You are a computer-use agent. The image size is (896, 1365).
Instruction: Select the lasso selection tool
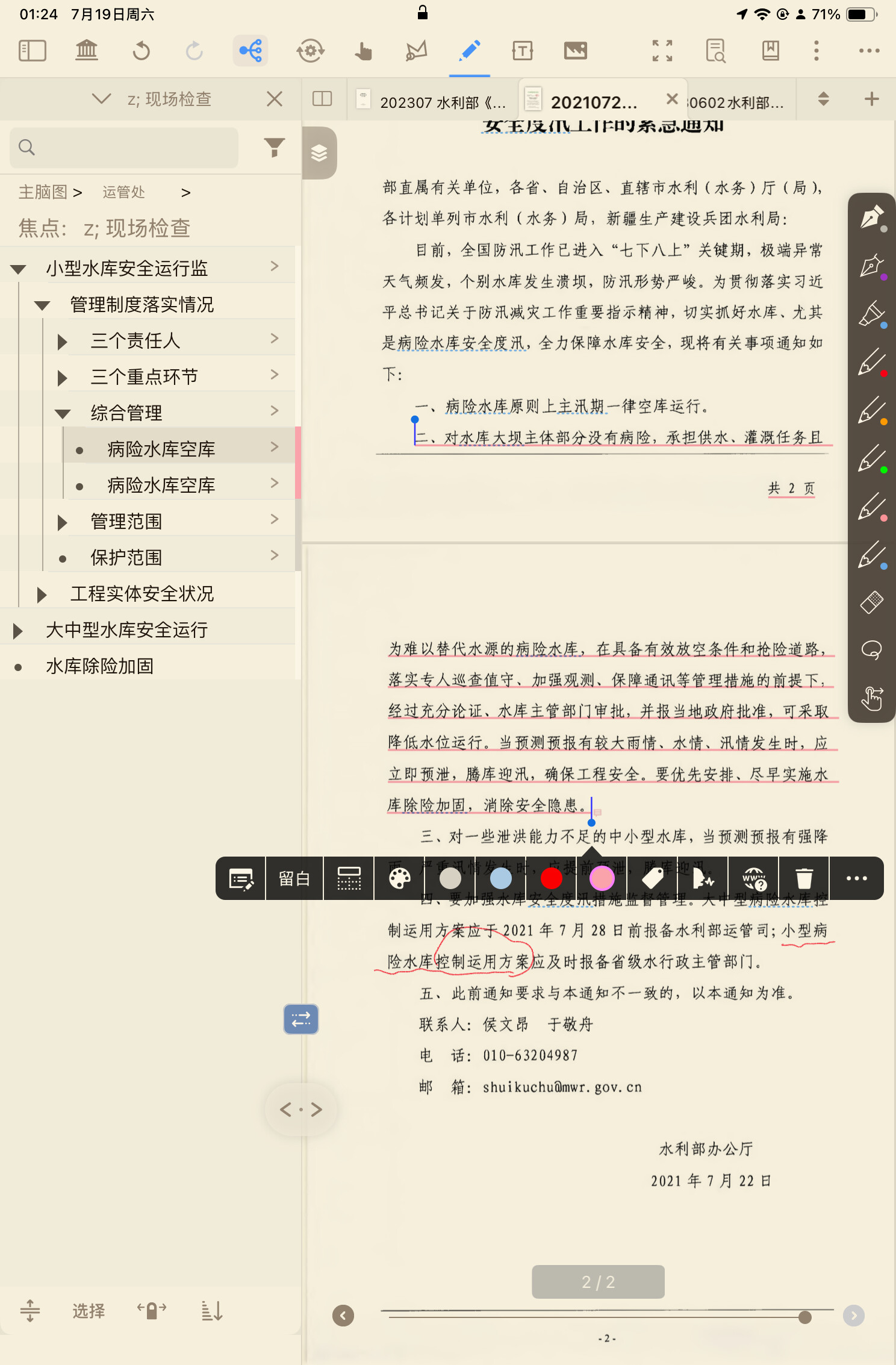[x=871, y=650]
